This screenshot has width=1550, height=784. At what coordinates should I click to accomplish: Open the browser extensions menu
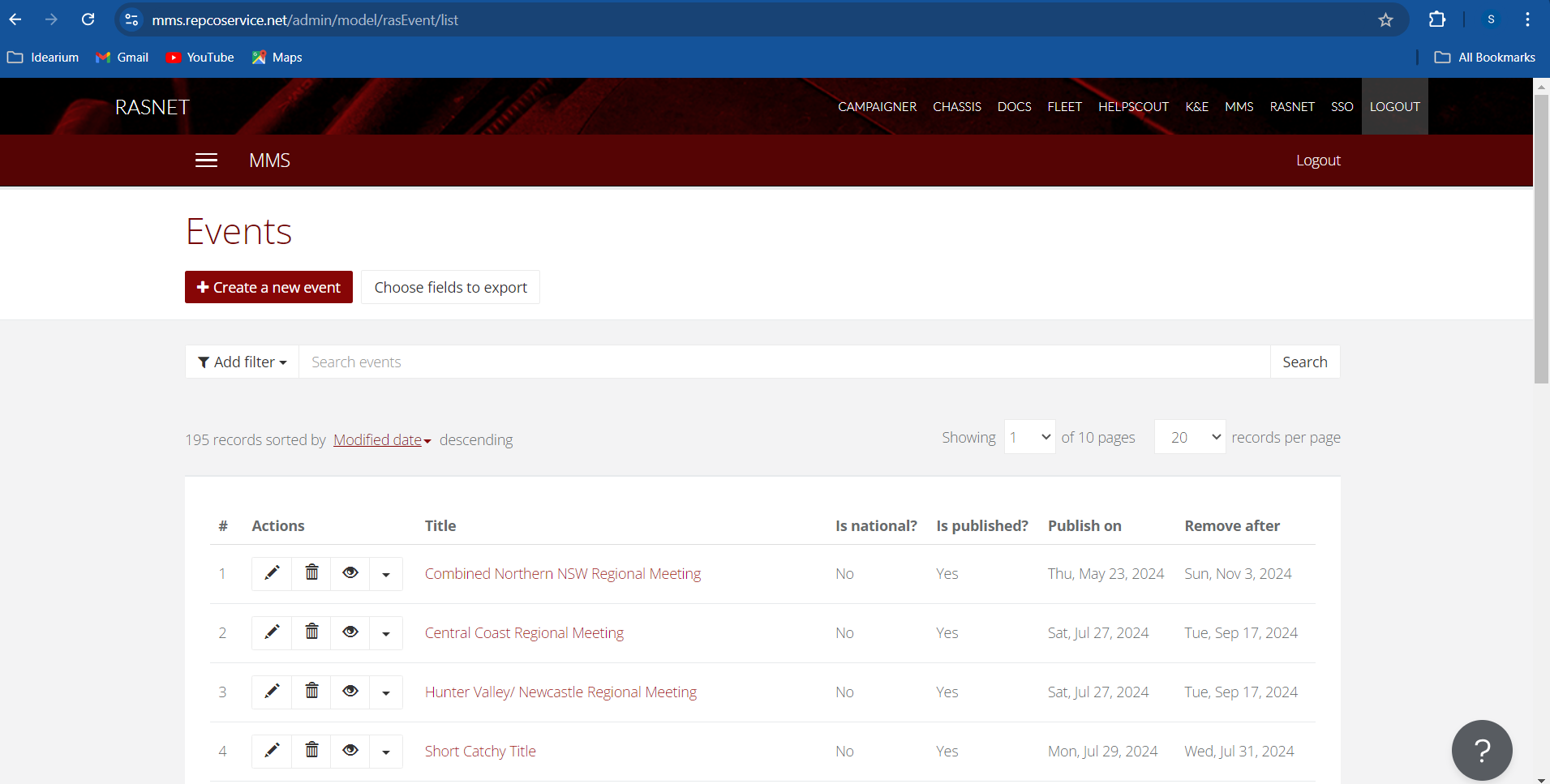tap(1437, 19)
